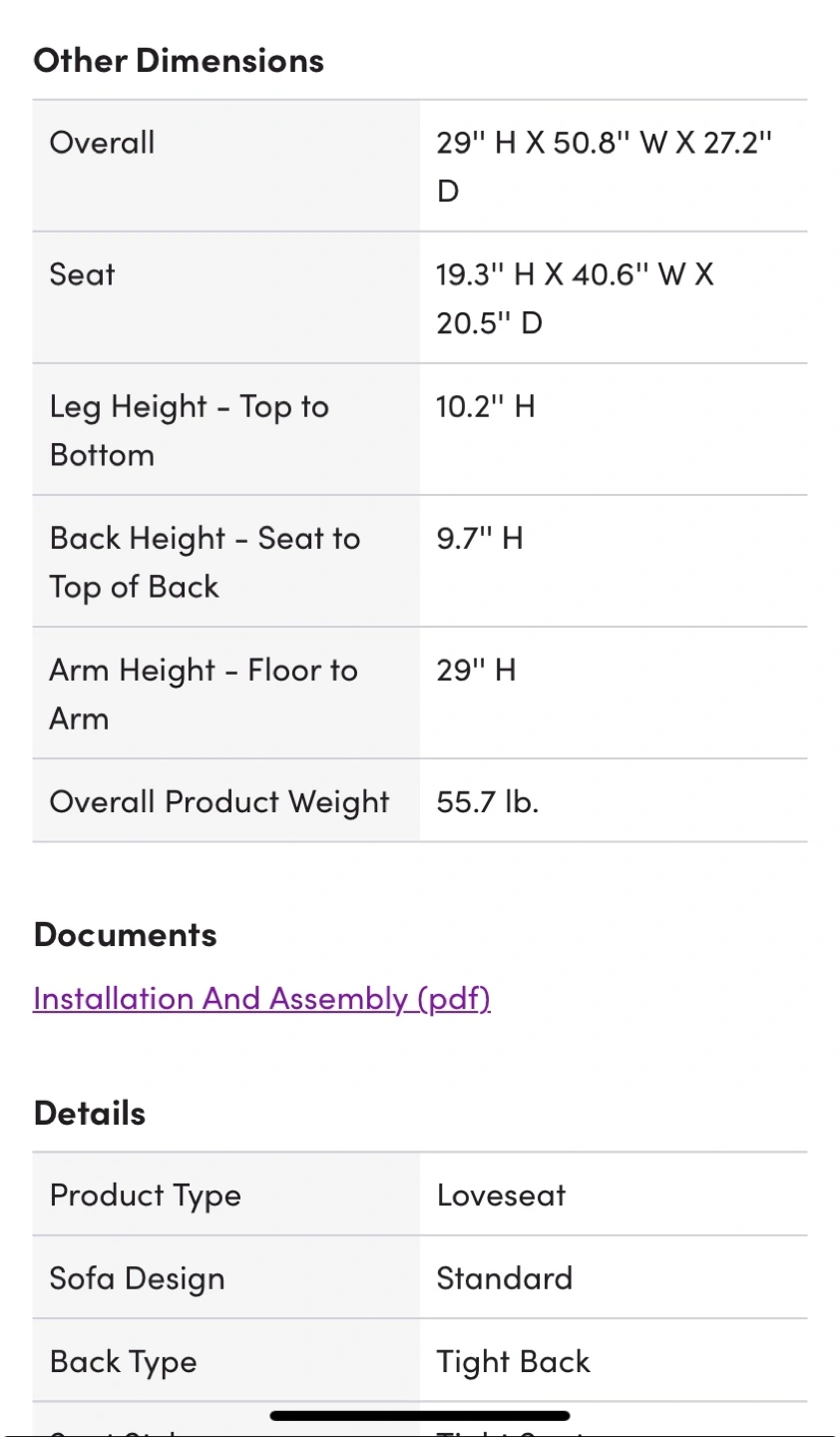Tap the Loveseat product type value

point(501,1195)
